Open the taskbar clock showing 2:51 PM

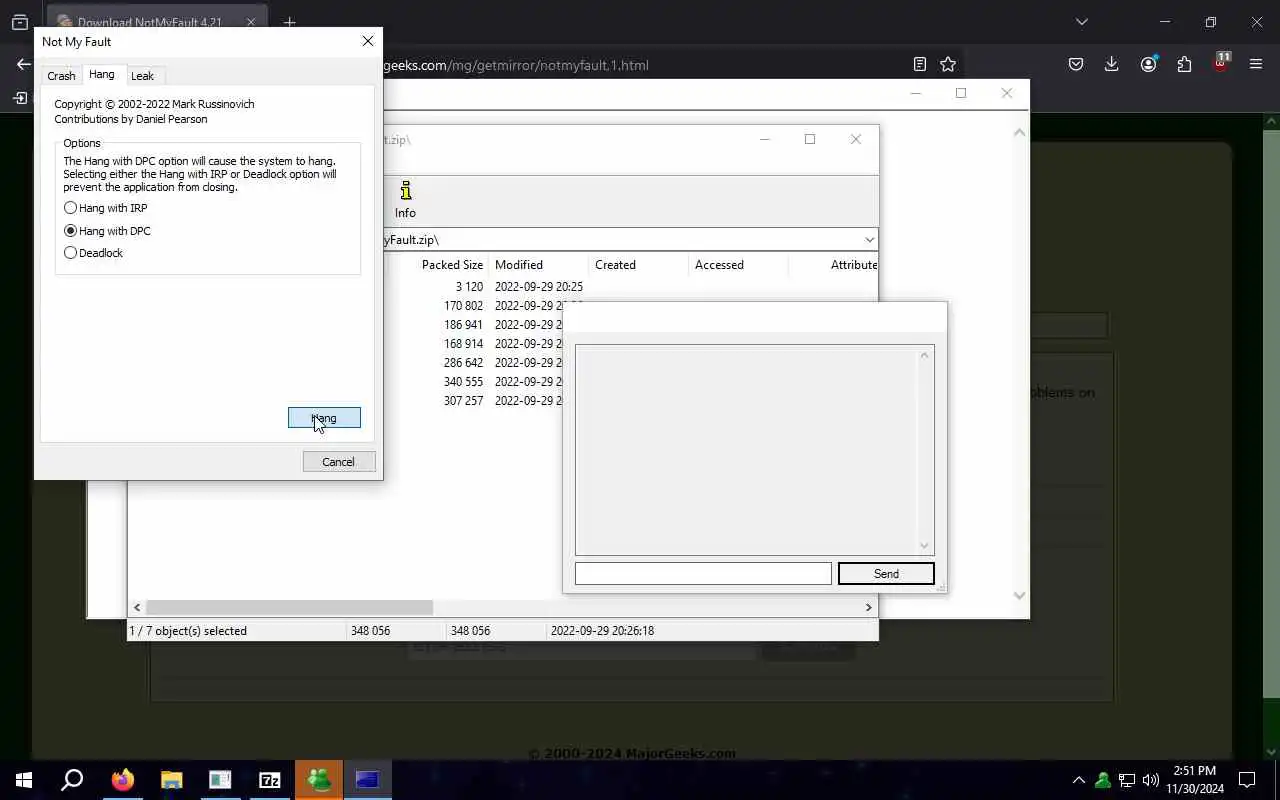(x=1195, y=780)
